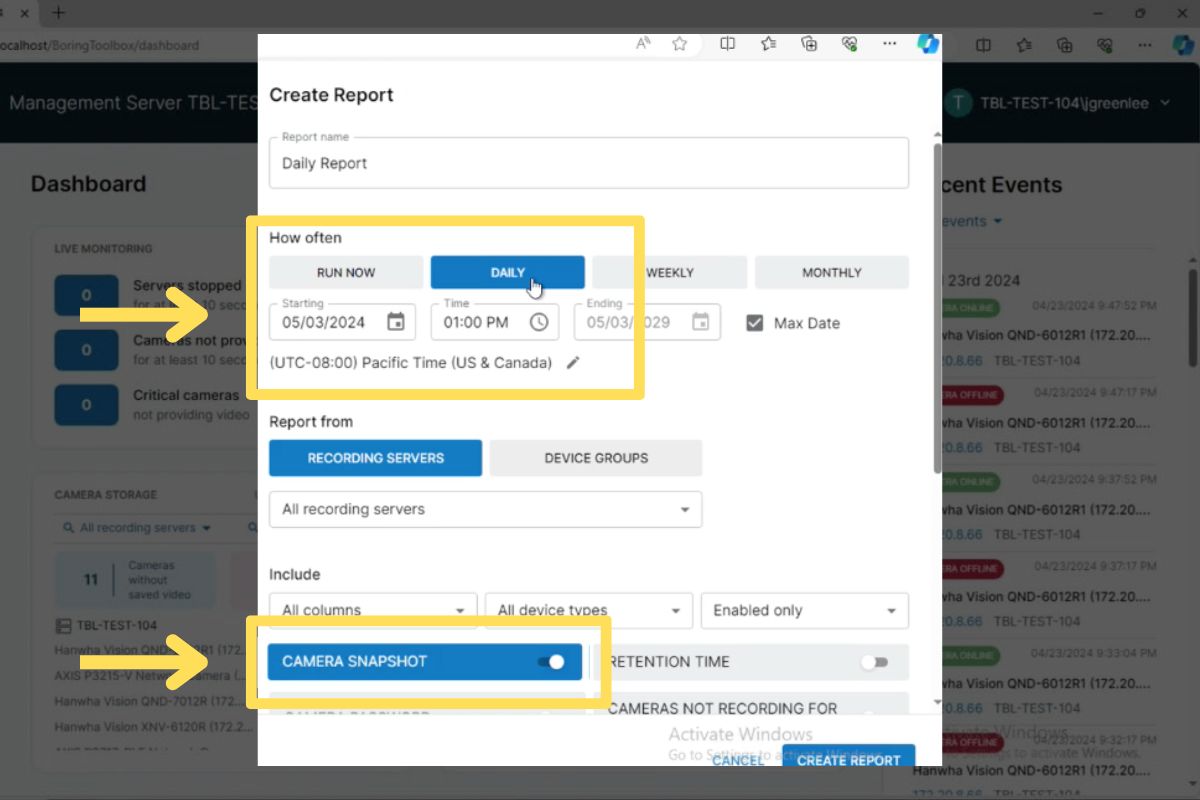Viewport: 1200px width, 800px height.
Task: Open the Time clock picker
Action: (539, 321)
